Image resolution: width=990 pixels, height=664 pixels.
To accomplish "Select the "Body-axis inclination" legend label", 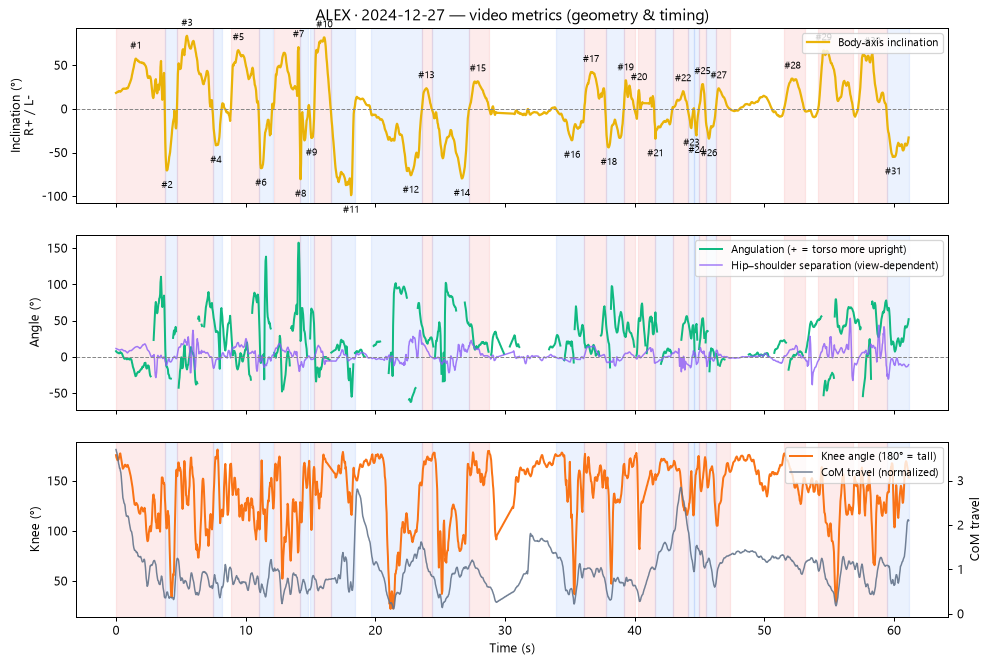I will click(x=888, y=42).
